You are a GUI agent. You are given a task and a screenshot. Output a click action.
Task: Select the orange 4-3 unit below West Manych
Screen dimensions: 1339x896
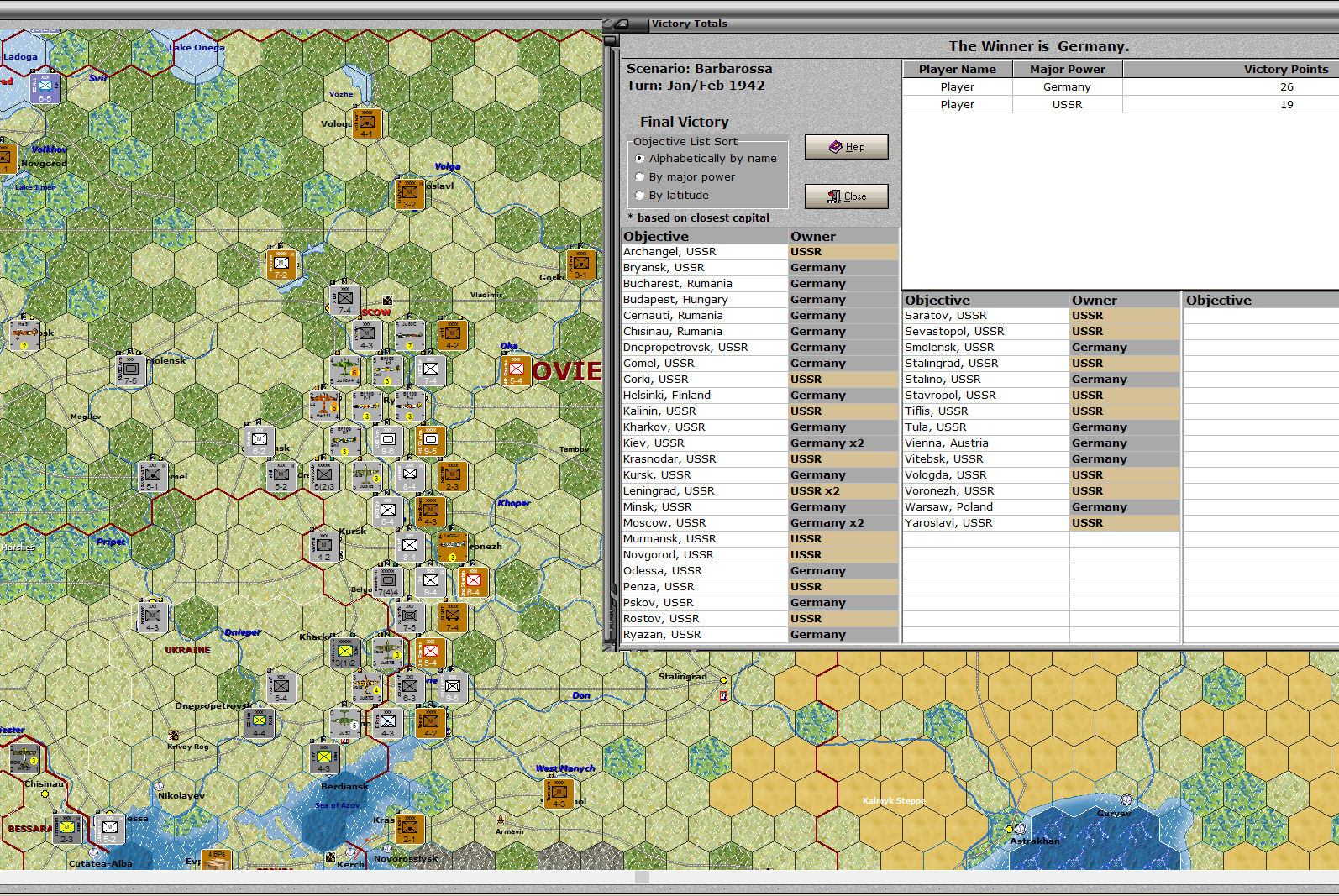tap(559, 794)
